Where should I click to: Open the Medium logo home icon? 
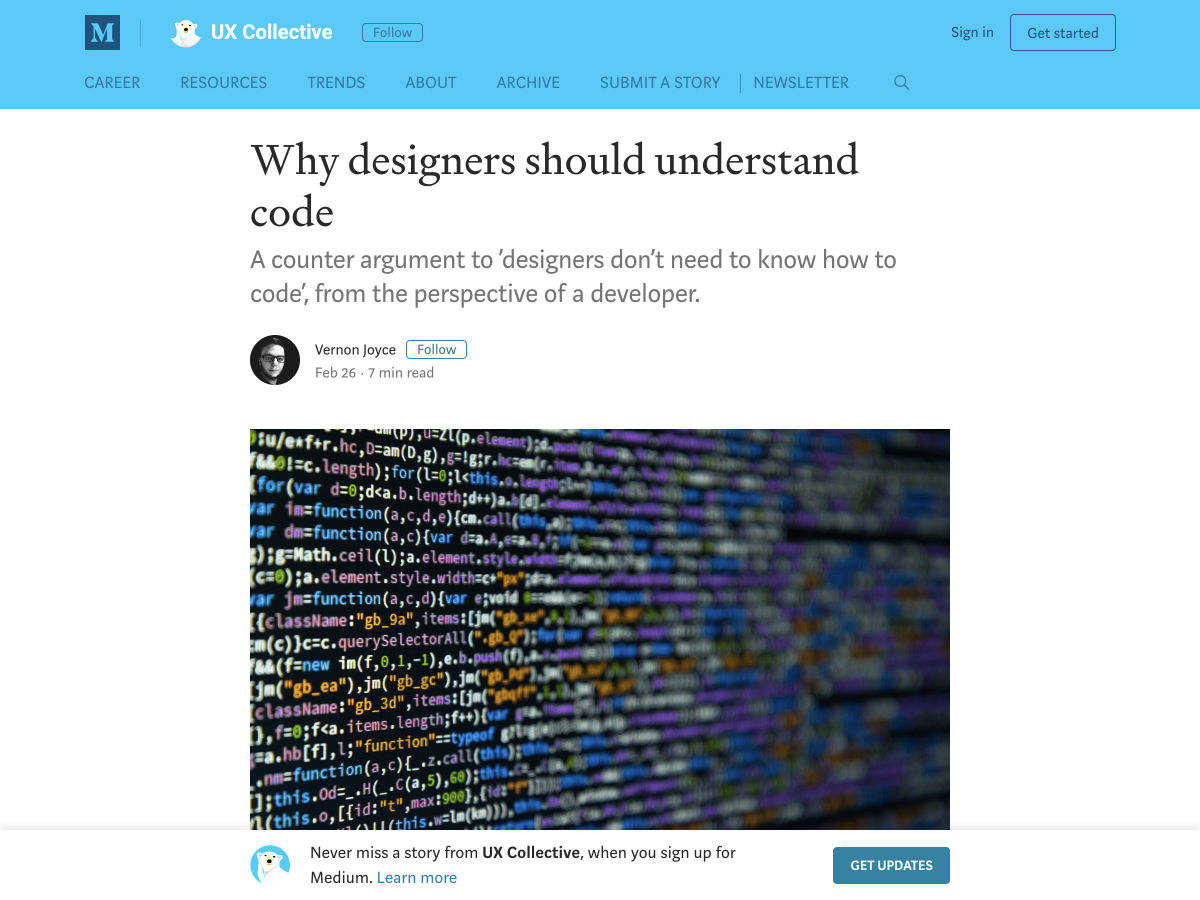(x=102, y=33)
